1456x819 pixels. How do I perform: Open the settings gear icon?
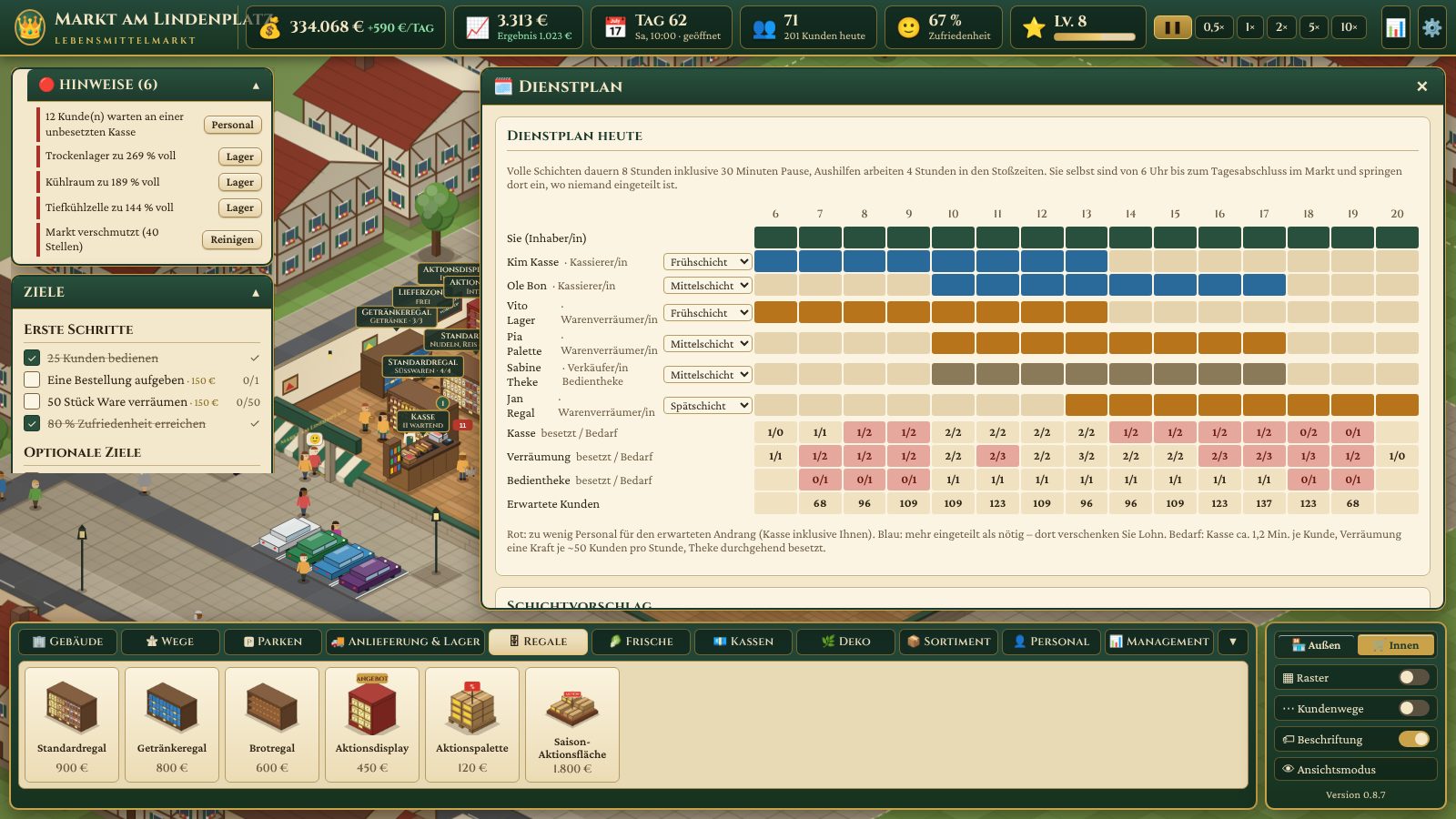point(1431,27)
